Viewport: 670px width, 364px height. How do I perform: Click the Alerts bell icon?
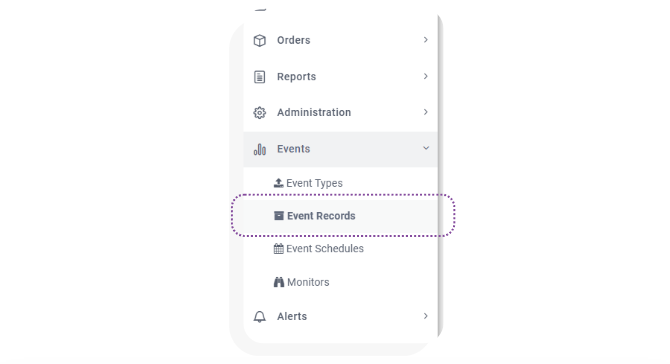(x=259, y=317)
